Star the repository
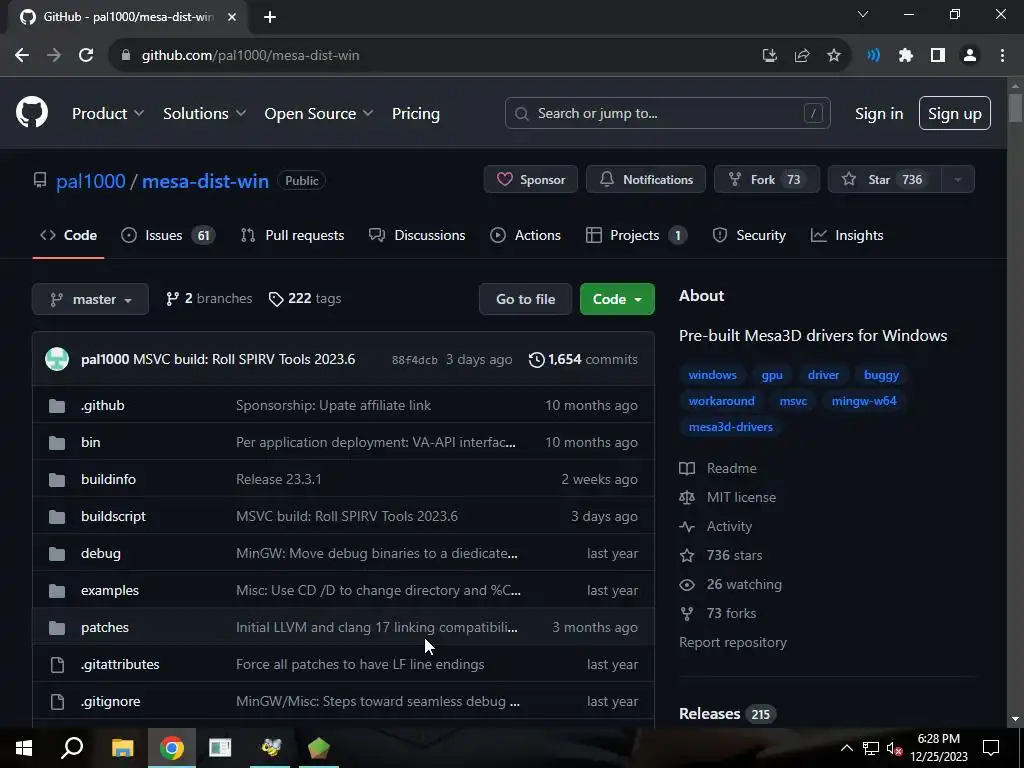Viewport: 1024px width, 768px height. point(884,180)
